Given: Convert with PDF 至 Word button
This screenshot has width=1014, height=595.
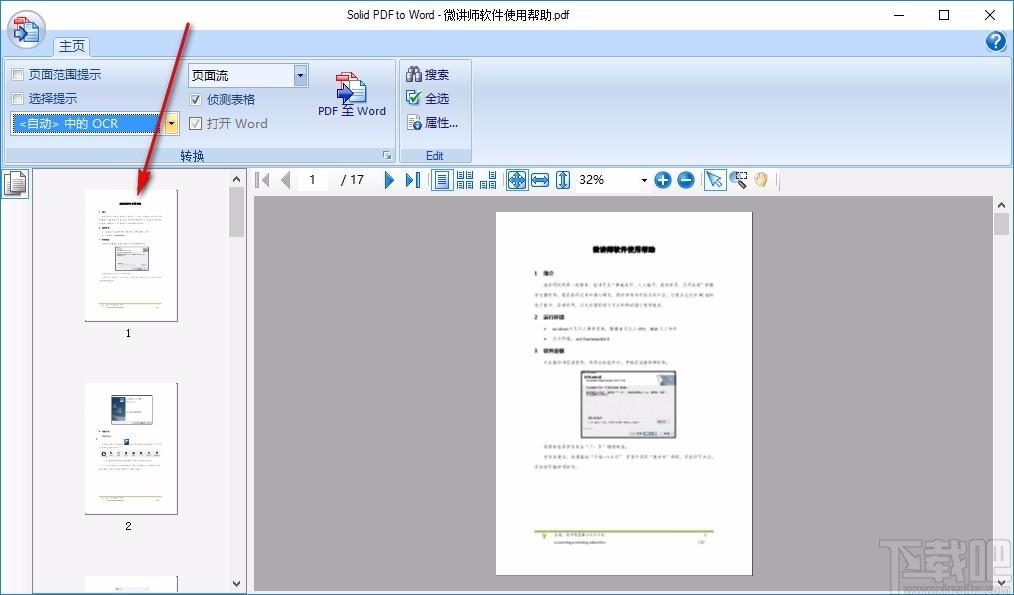Looking at the screenshot, I should 352,94.
